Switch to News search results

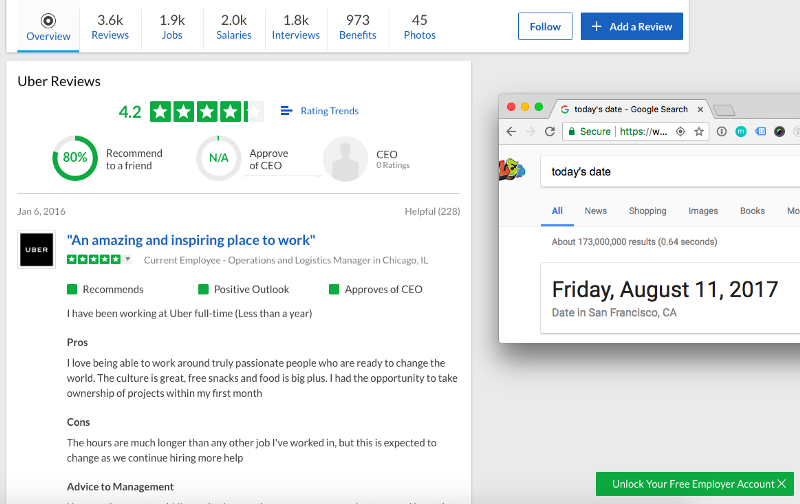point(595,211)
